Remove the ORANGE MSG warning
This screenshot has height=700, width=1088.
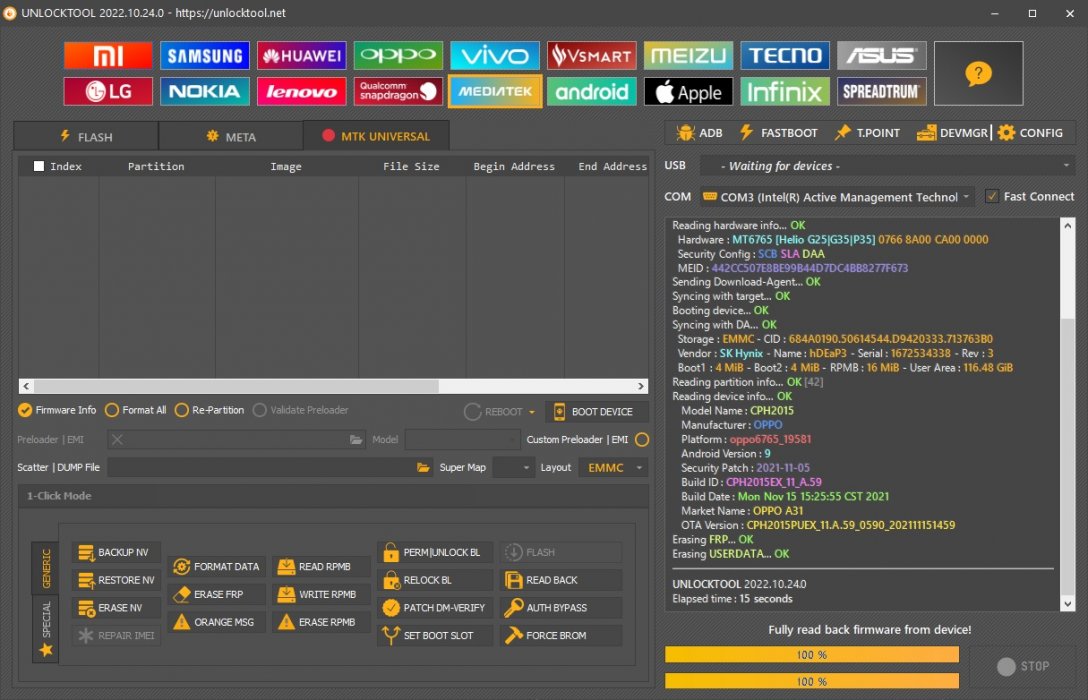pyautogui.click(x=216, y=622)
